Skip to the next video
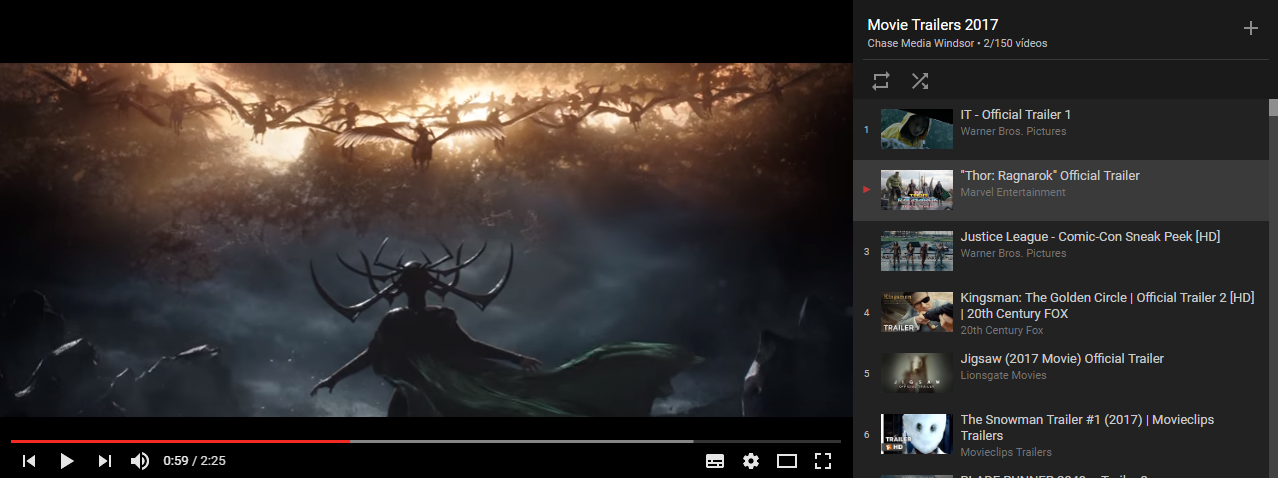Image resolution: width=1278 pixels, height=478 pixels. (104, 461)
